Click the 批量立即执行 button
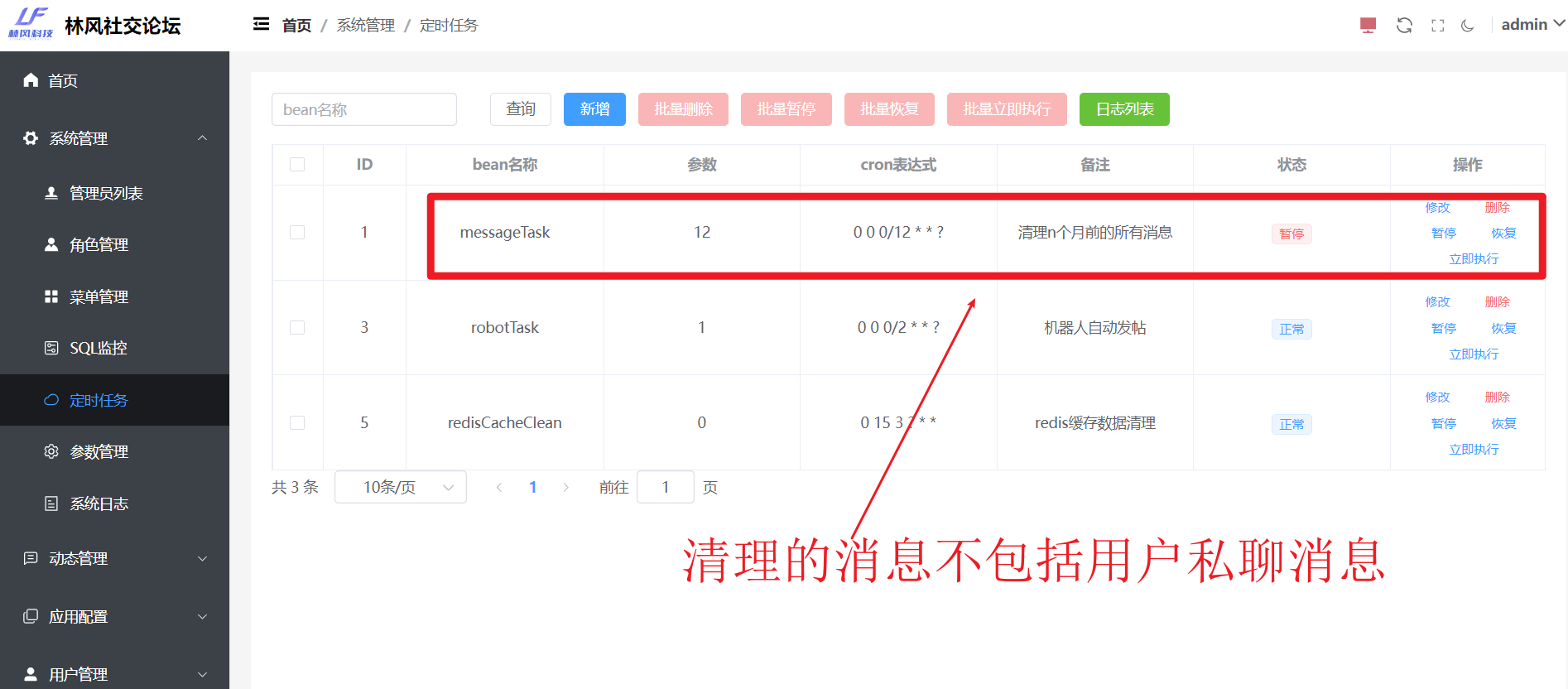The image size is (1568, 689). pos(1007,109)
